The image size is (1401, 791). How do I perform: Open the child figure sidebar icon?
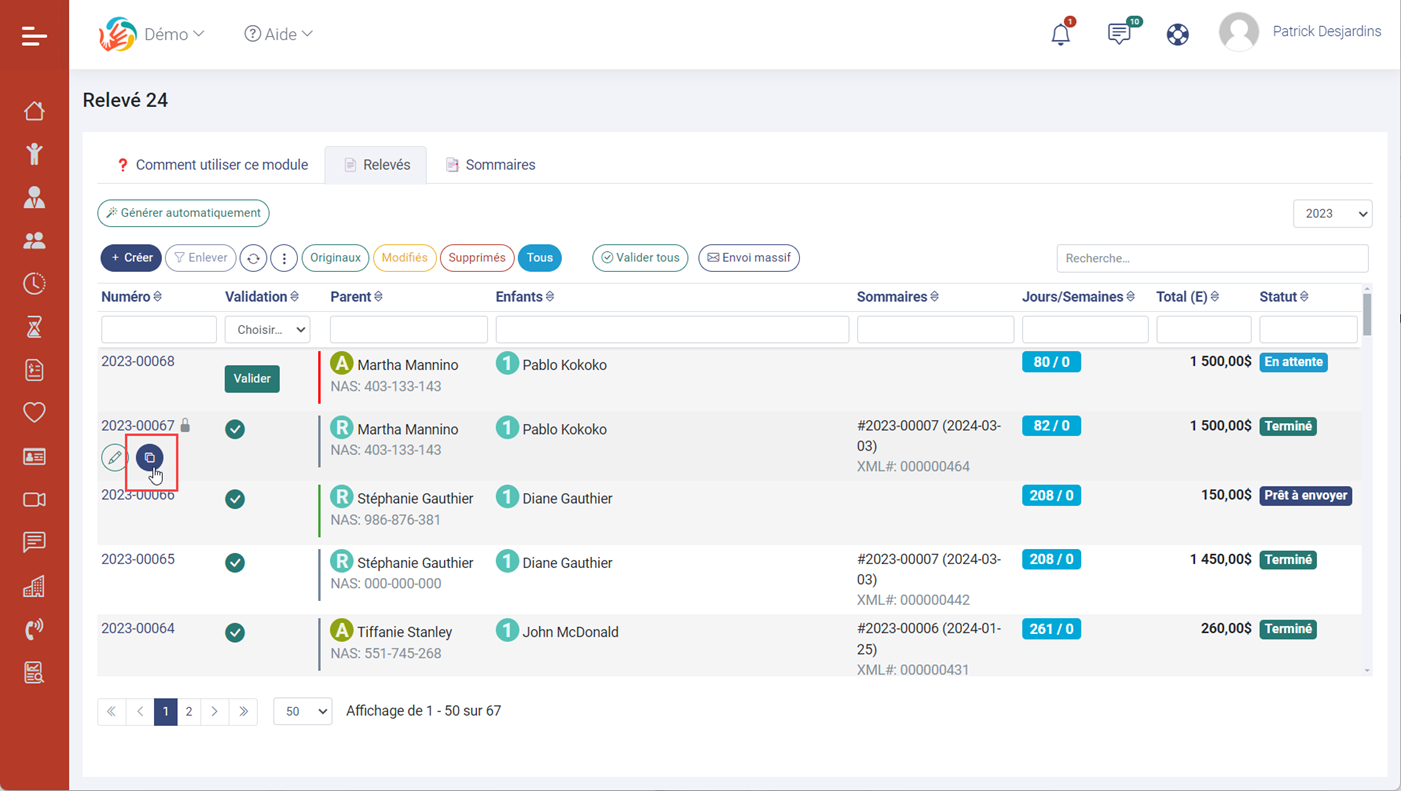(x=34, y=153)
